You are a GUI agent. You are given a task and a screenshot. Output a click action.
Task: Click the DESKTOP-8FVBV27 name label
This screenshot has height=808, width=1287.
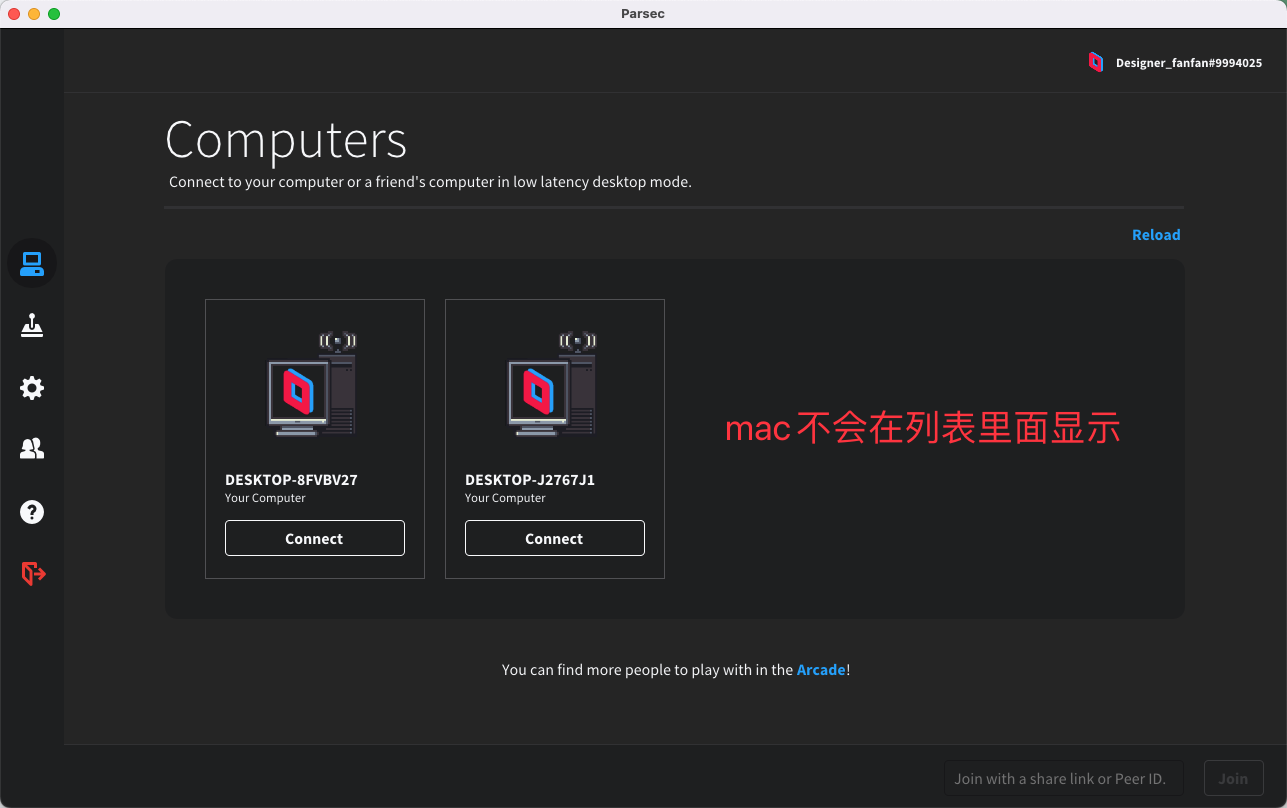291,480
